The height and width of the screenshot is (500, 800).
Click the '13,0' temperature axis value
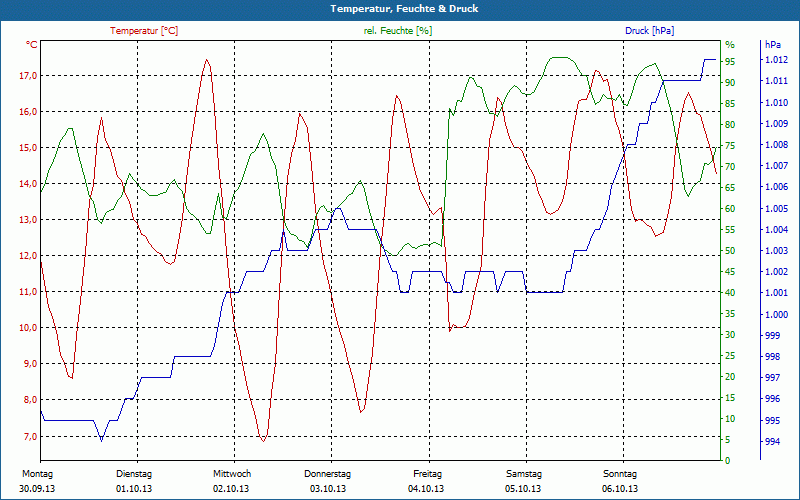point(28,220)
